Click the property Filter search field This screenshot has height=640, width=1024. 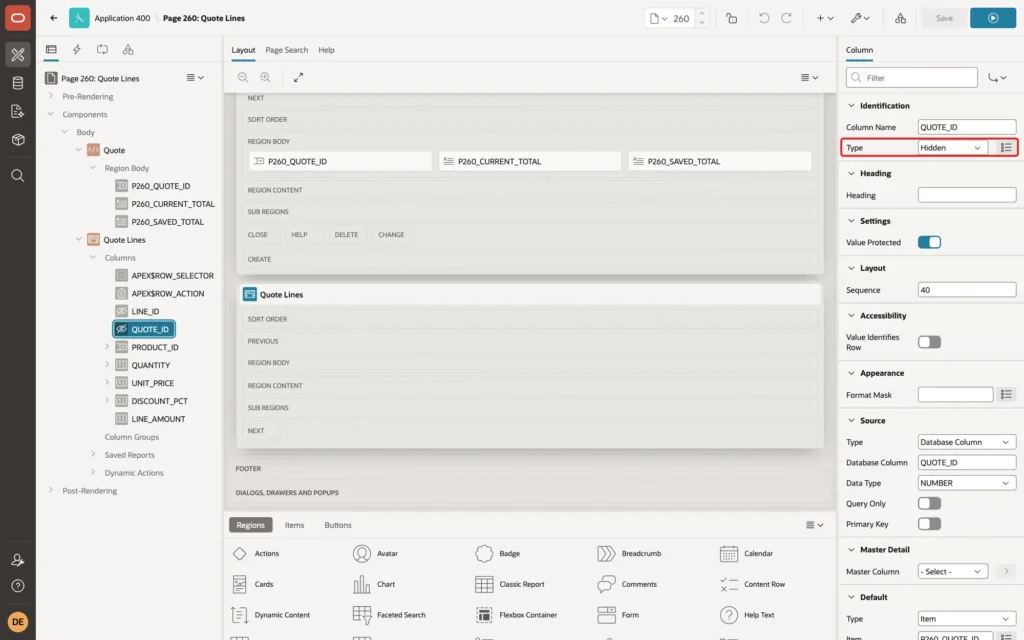(x=912, y=78)
